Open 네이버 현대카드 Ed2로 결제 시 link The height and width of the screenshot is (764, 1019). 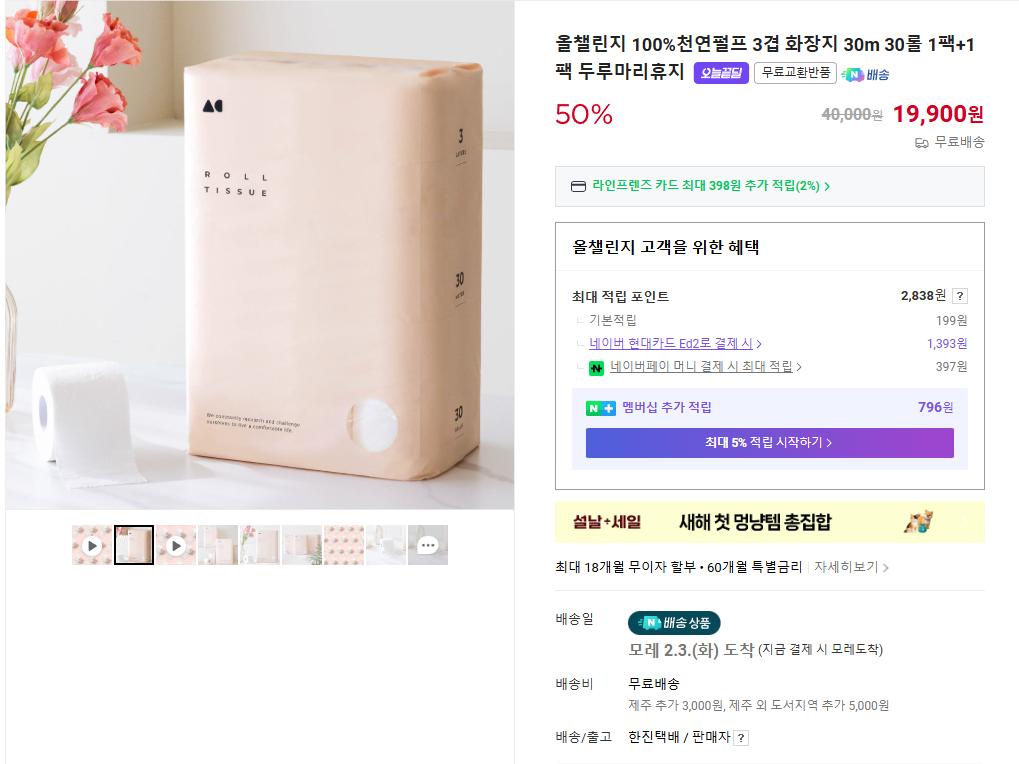click(675, 344)
